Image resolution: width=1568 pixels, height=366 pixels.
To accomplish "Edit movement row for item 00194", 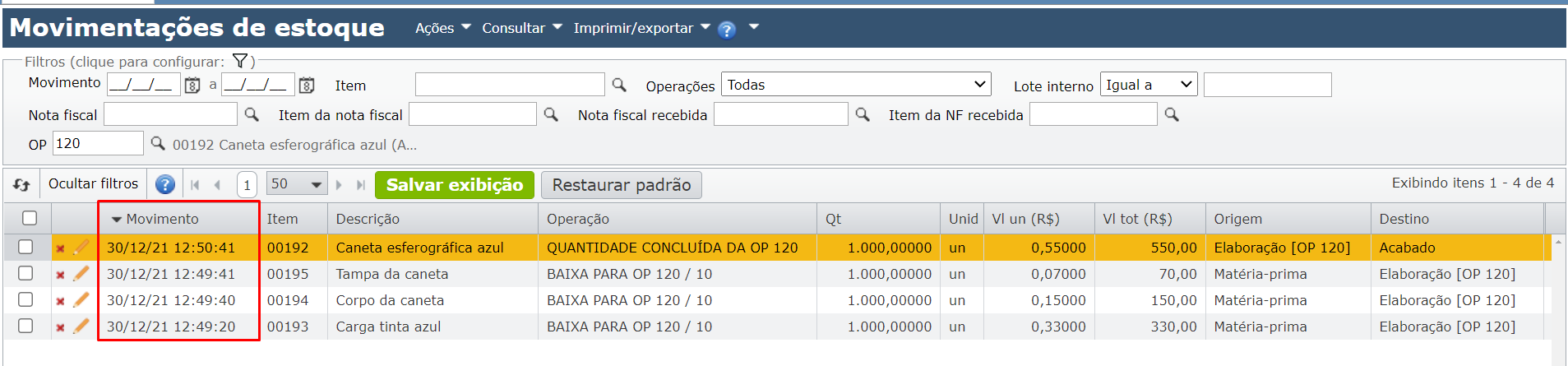I will coord(81,299).
